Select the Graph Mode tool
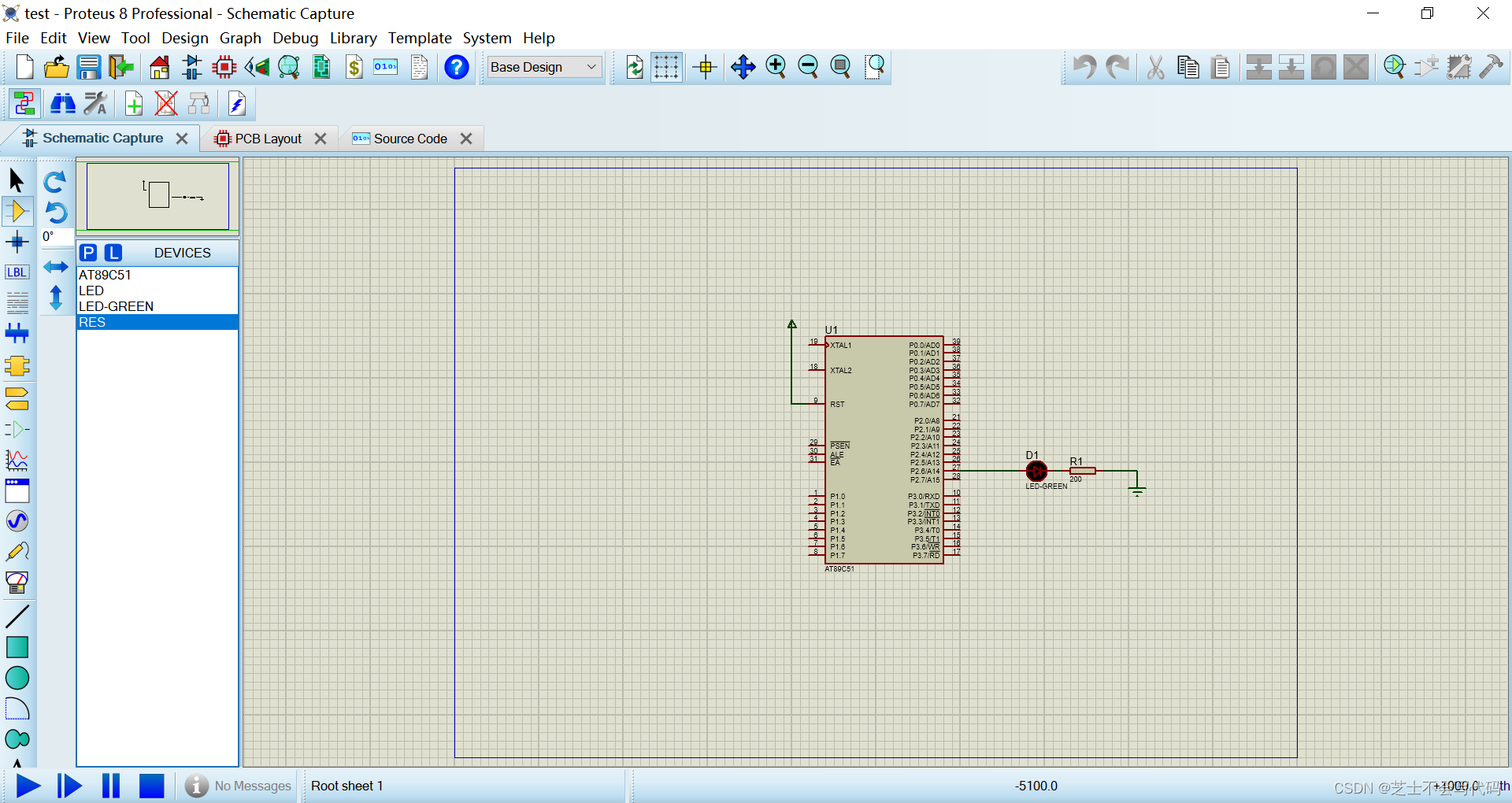 coord(17,460)
